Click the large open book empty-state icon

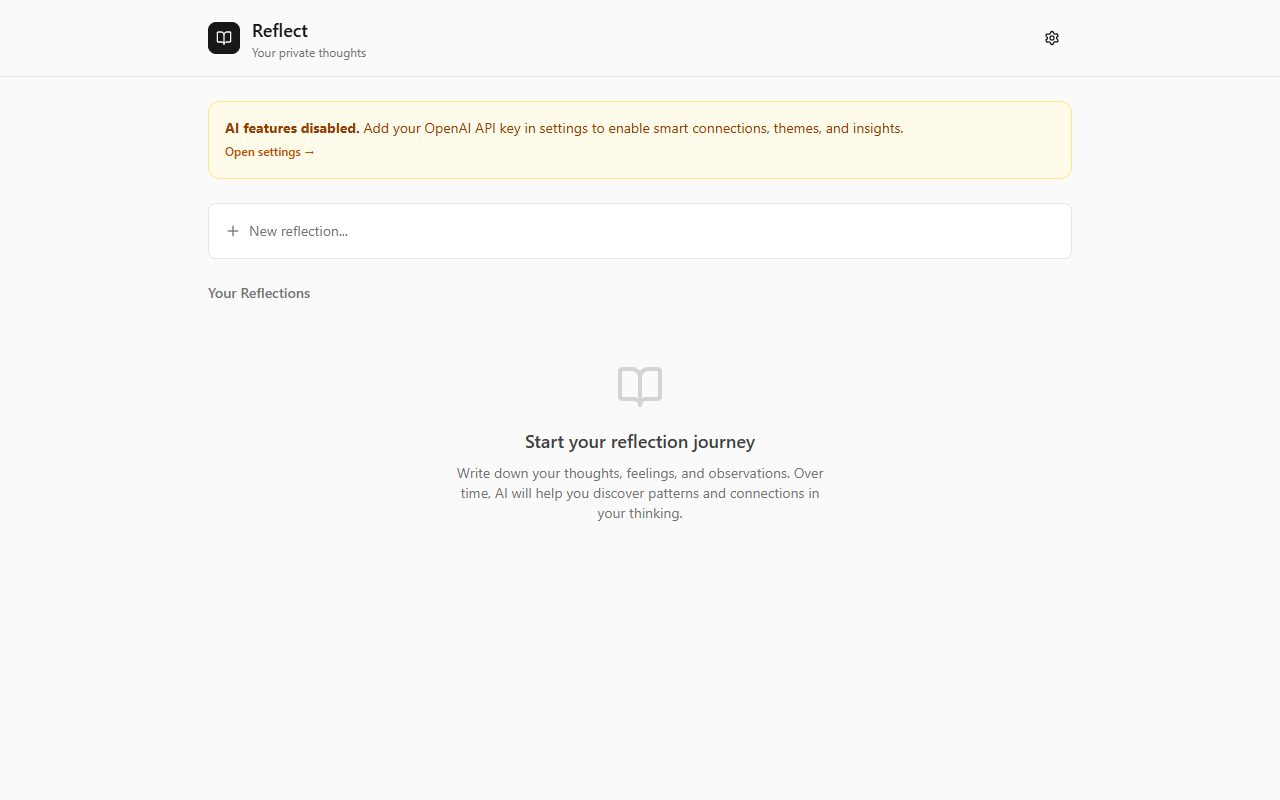pyautogui.click(x=640, y=386)
